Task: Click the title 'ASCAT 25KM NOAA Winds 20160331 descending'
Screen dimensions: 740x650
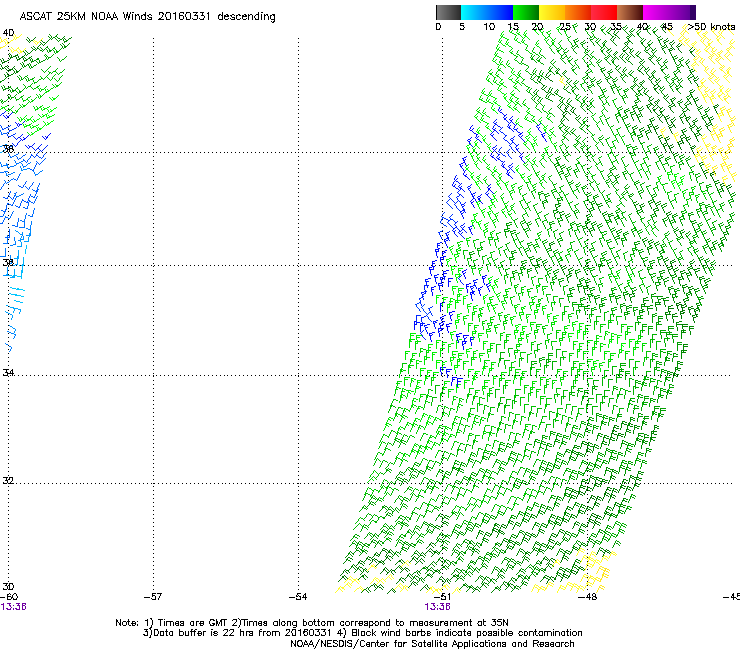Action: (x=147, y=17)
